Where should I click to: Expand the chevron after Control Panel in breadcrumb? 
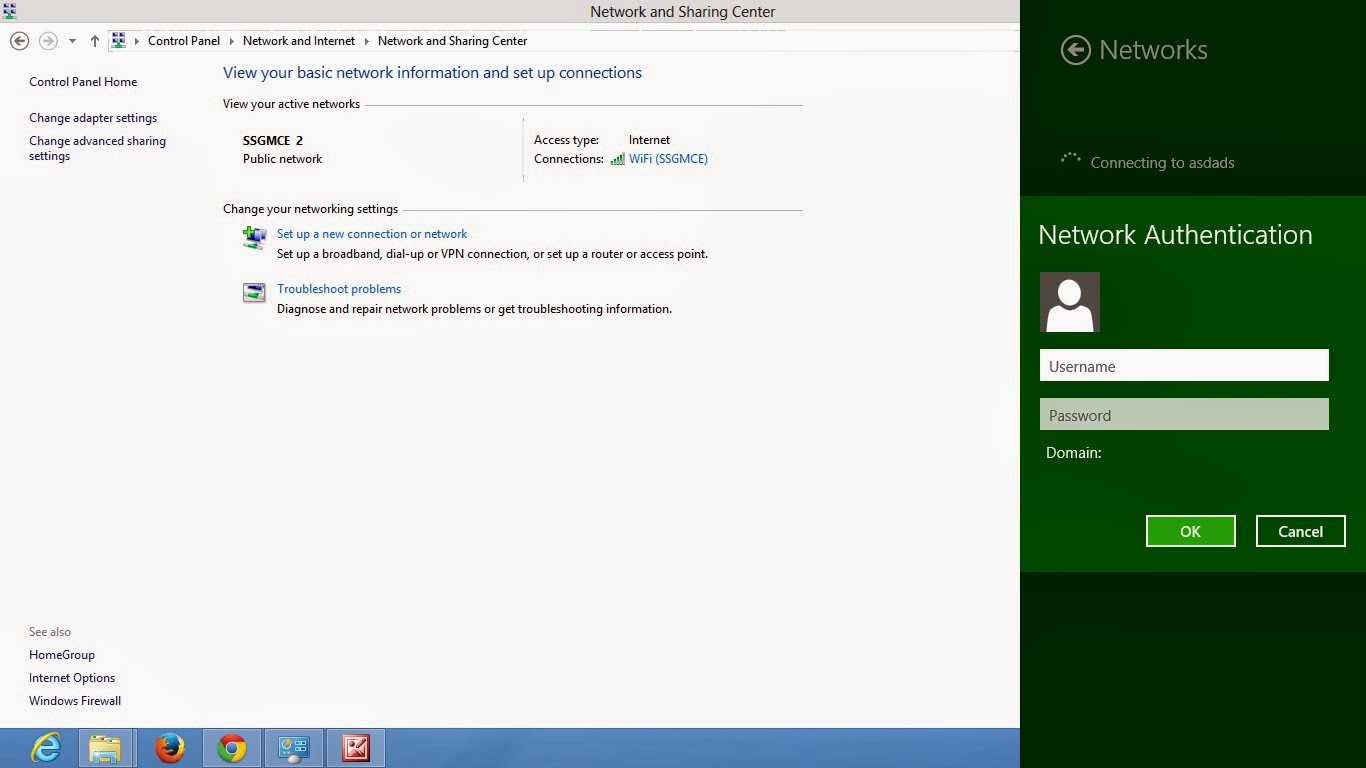[231, 41]
